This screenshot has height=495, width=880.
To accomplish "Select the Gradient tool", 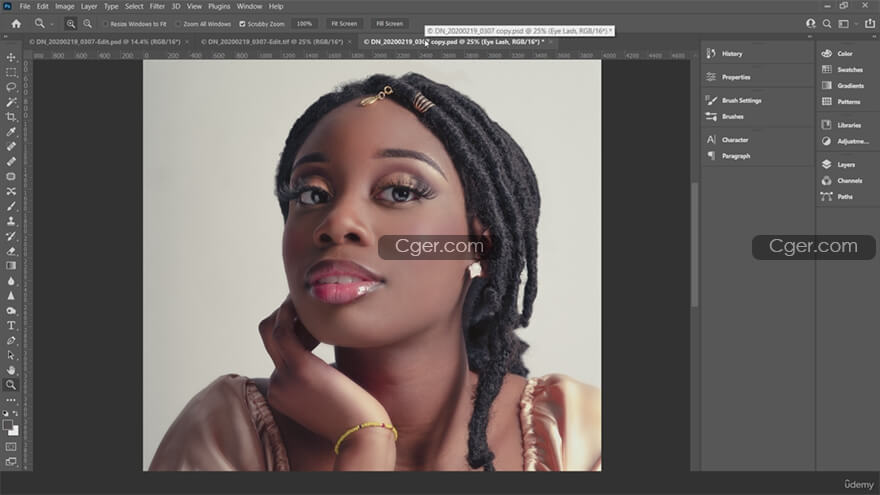I will point(11,266).
